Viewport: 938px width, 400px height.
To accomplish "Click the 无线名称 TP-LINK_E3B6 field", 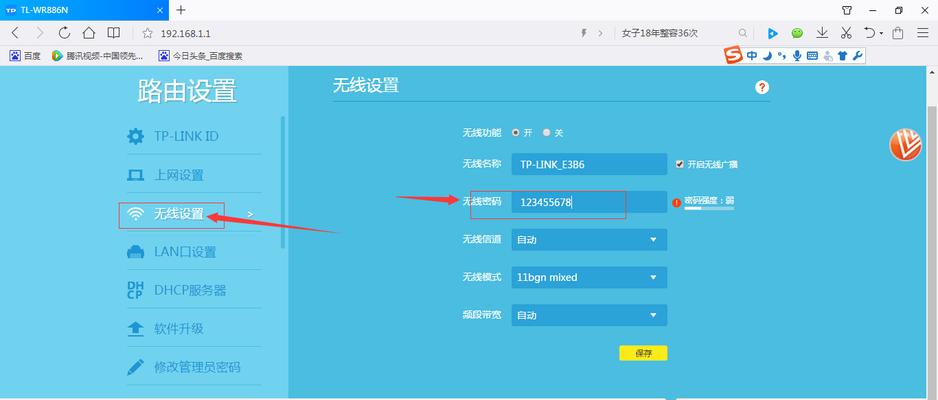I will pos(589,164).
